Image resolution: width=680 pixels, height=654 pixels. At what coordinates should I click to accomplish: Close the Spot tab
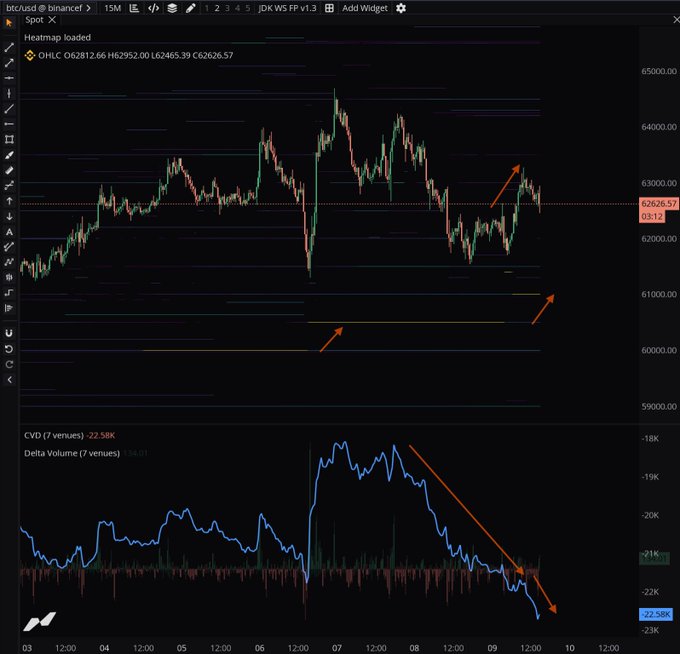point(52,20)
